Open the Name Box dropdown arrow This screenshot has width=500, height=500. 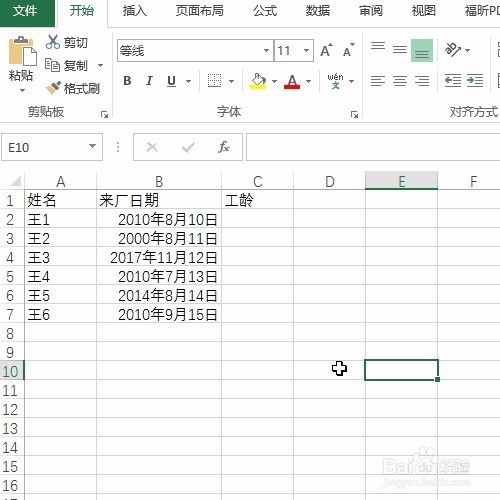[x=92, y=146]
